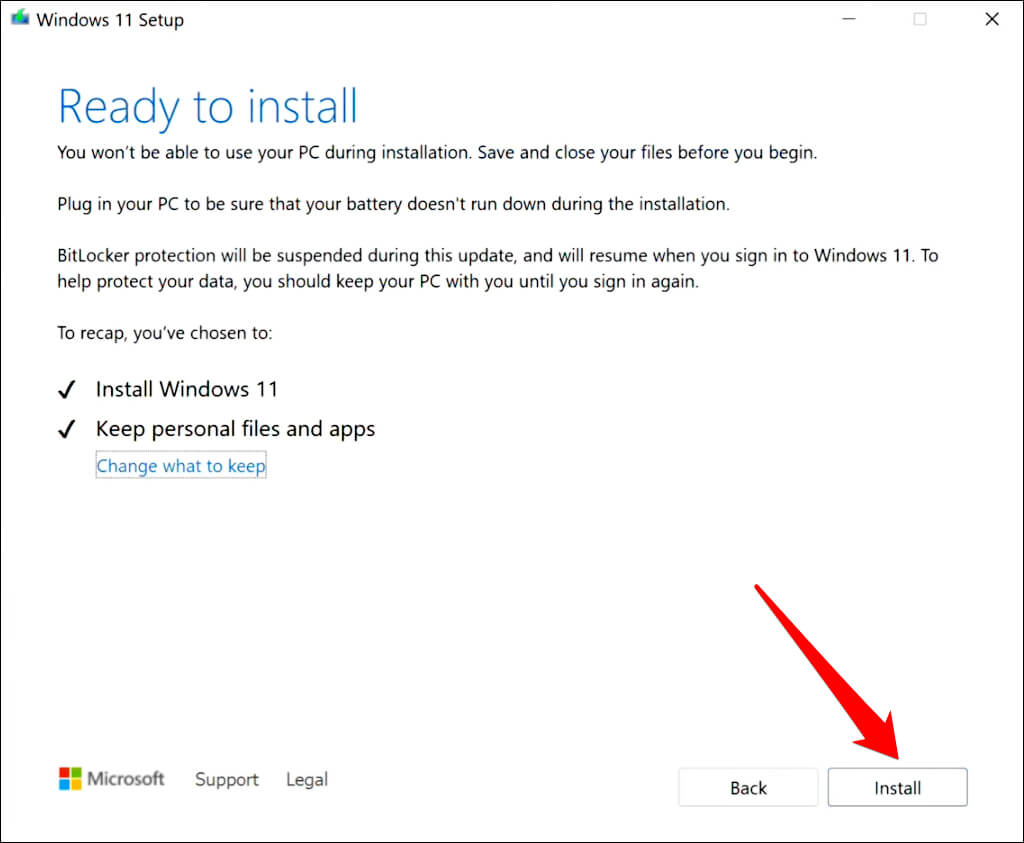
Task: Click the checkmark beside Install Windows 11
Action: (x=67, y=390)
